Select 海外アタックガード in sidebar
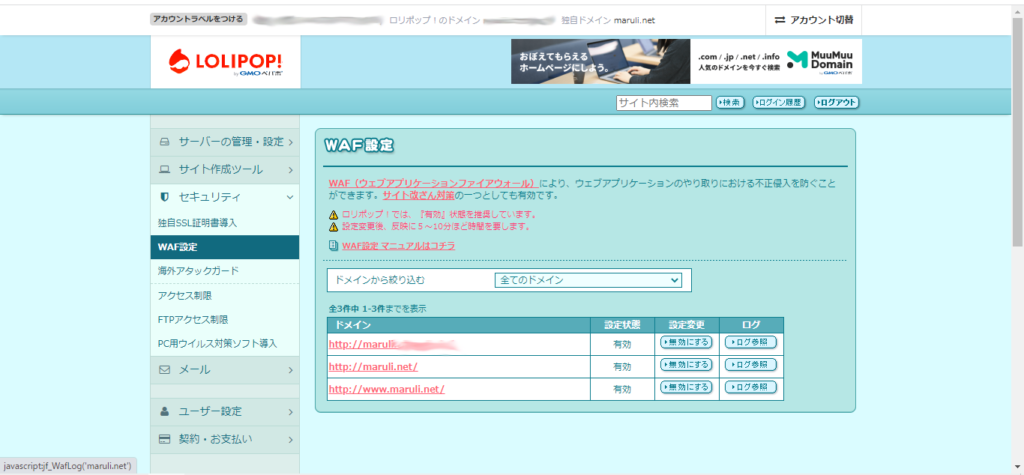This screenshot has height=475, width=1024. [198, 271]
